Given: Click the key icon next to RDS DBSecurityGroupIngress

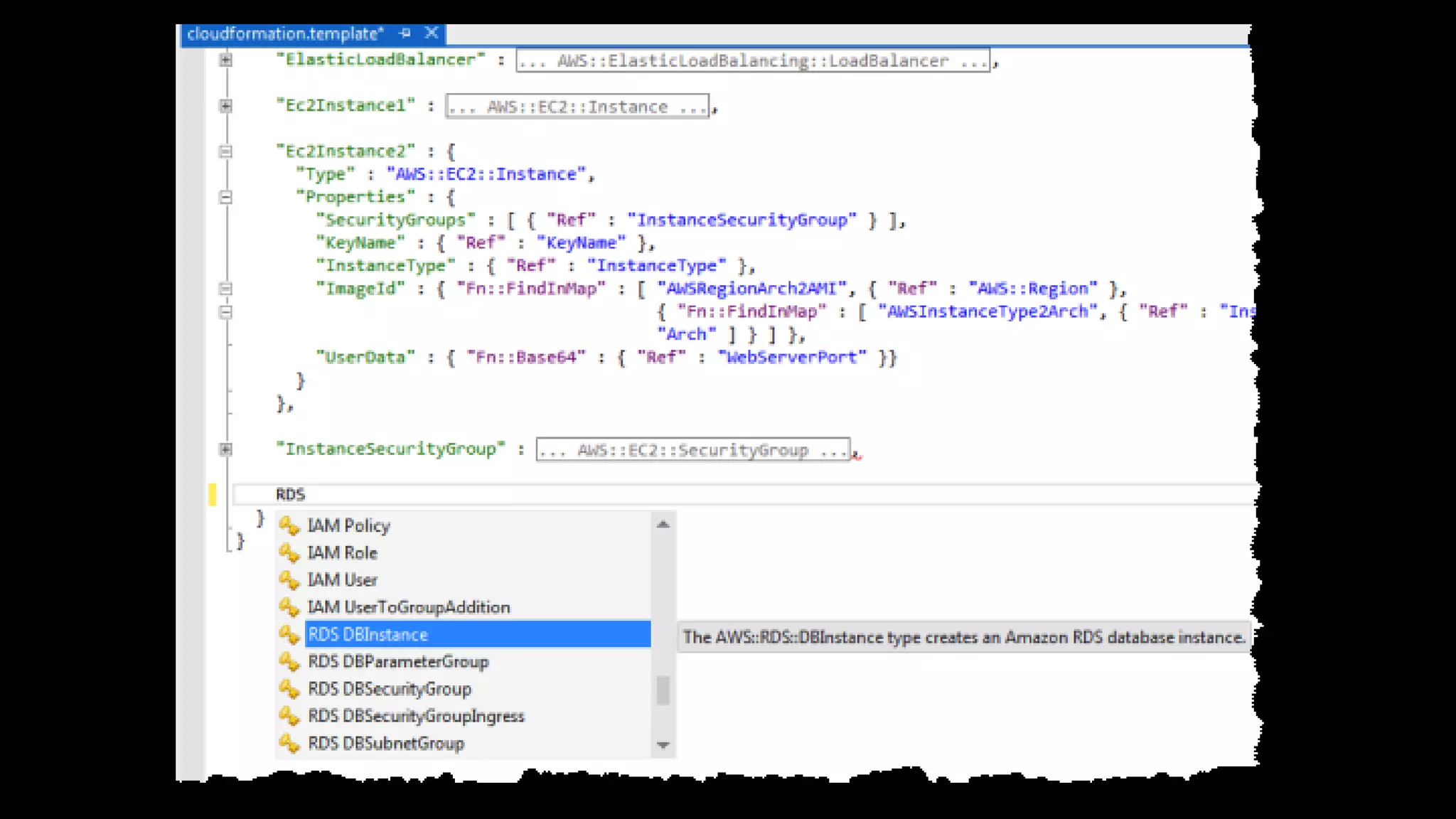Looking at the screenshot, I should [x=289, y=716].
